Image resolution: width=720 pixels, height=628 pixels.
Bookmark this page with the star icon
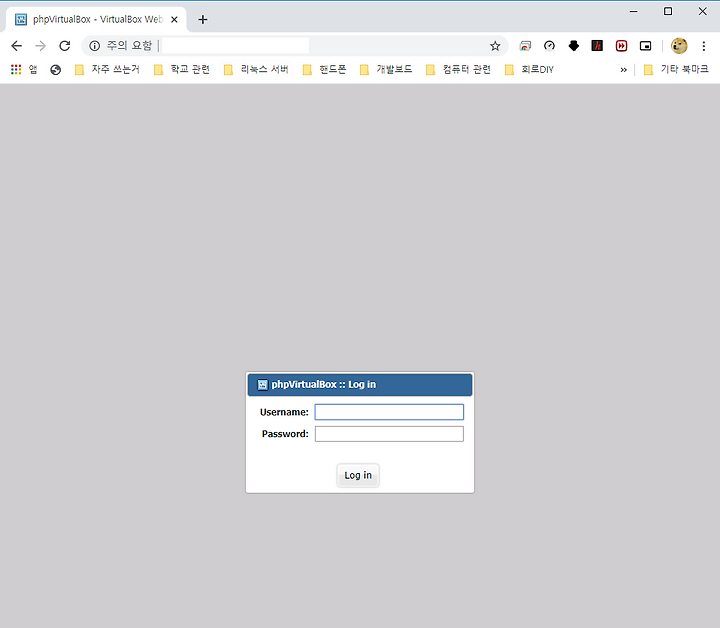coord(495,45)
